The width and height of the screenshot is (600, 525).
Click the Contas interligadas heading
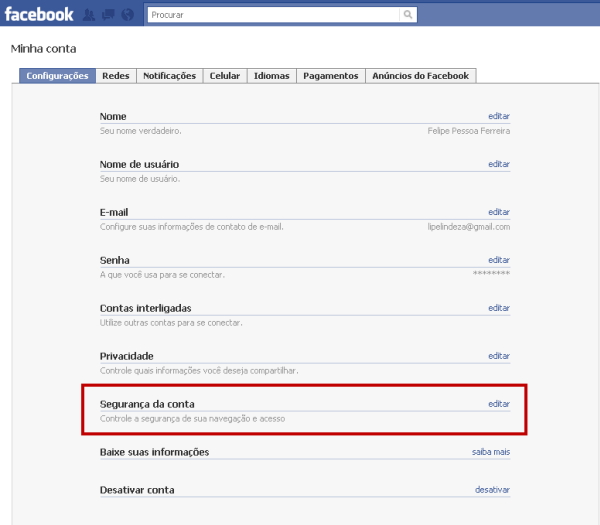click(145, 308)
